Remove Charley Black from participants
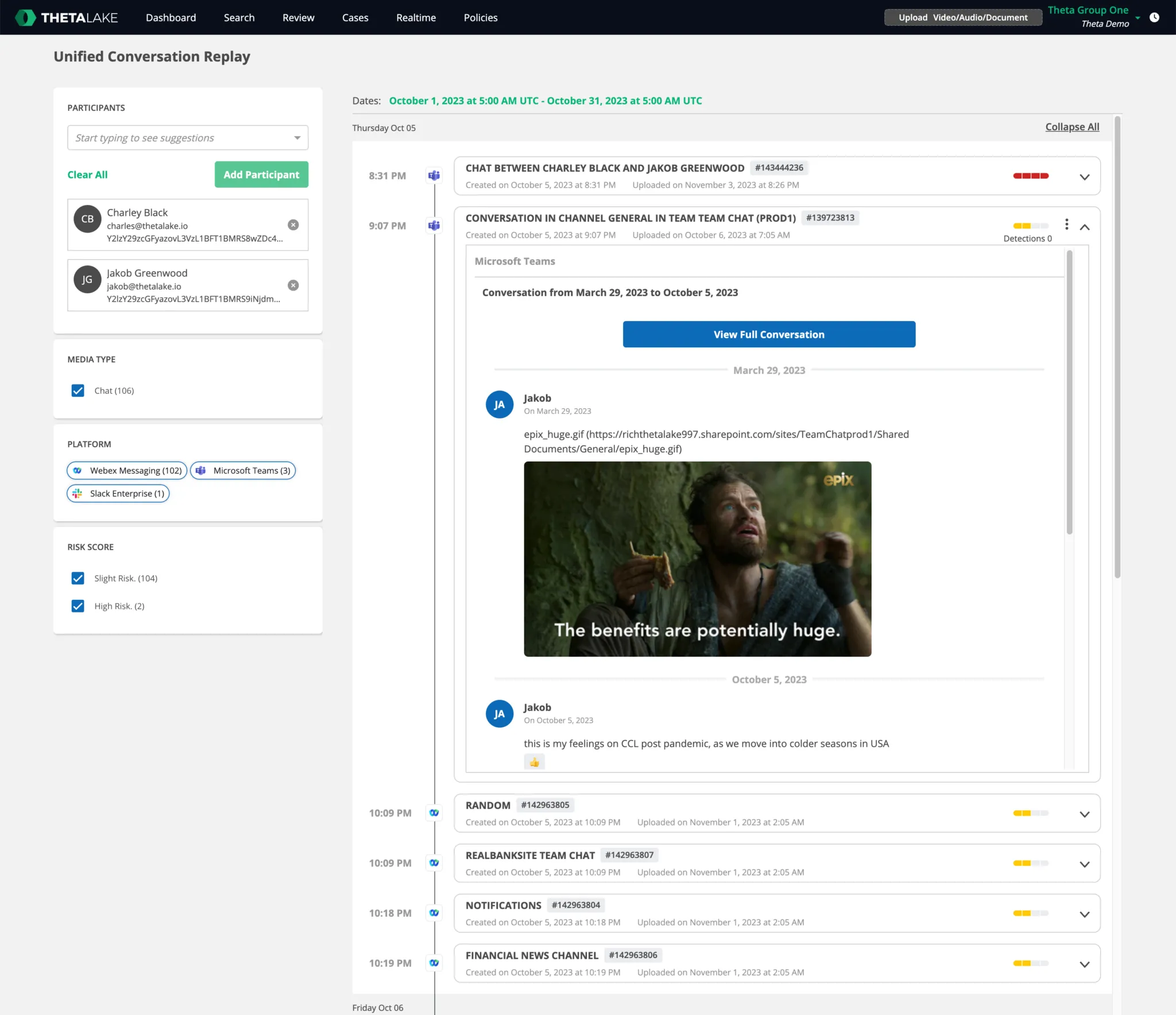The image size is (1176, 1015). point(293,225)
